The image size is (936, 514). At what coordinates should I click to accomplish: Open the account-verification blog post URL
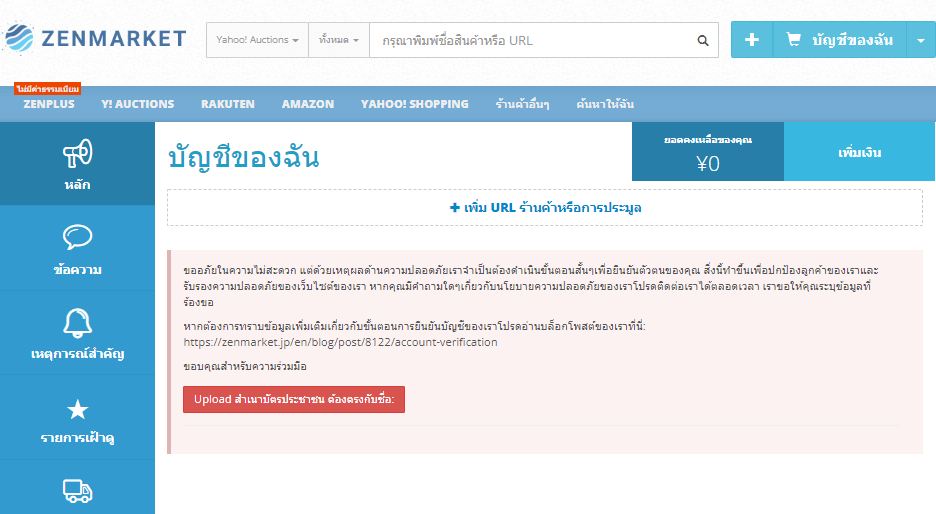pos(340,342)
